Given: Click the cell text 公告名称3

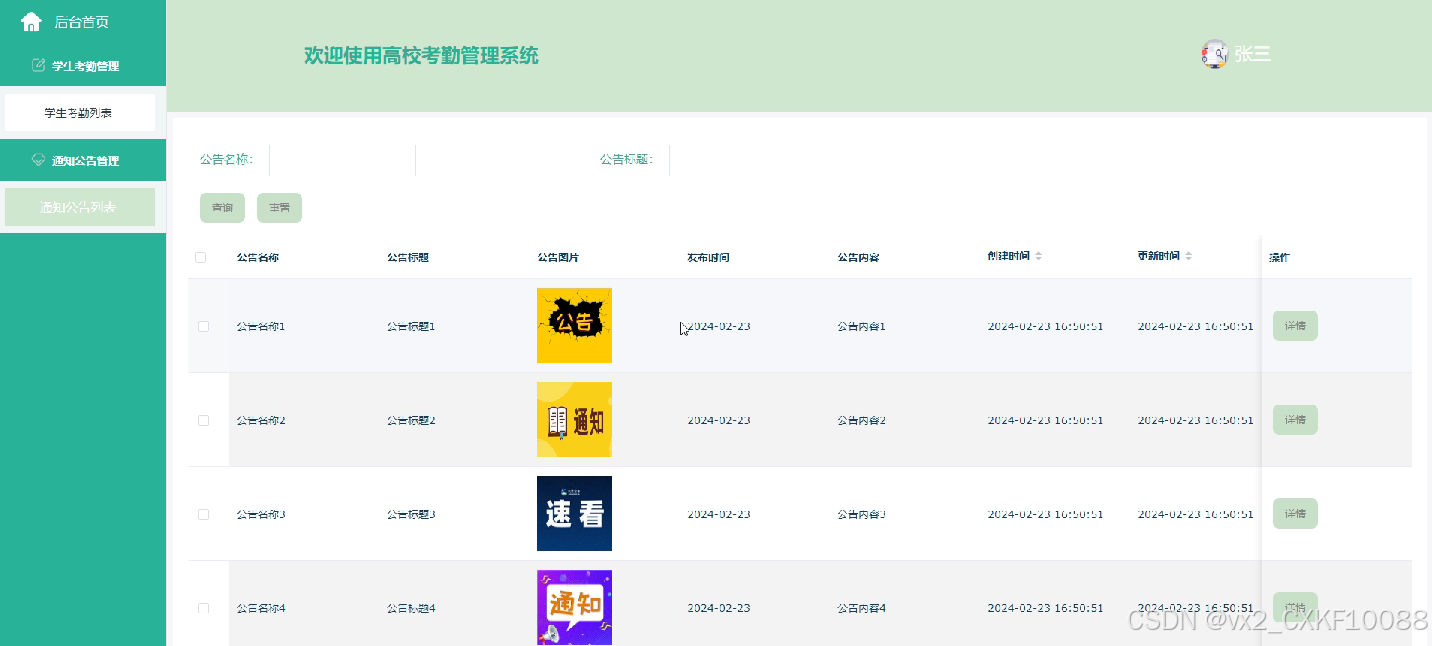Looking at the screenshot, I should coord(261,514).
